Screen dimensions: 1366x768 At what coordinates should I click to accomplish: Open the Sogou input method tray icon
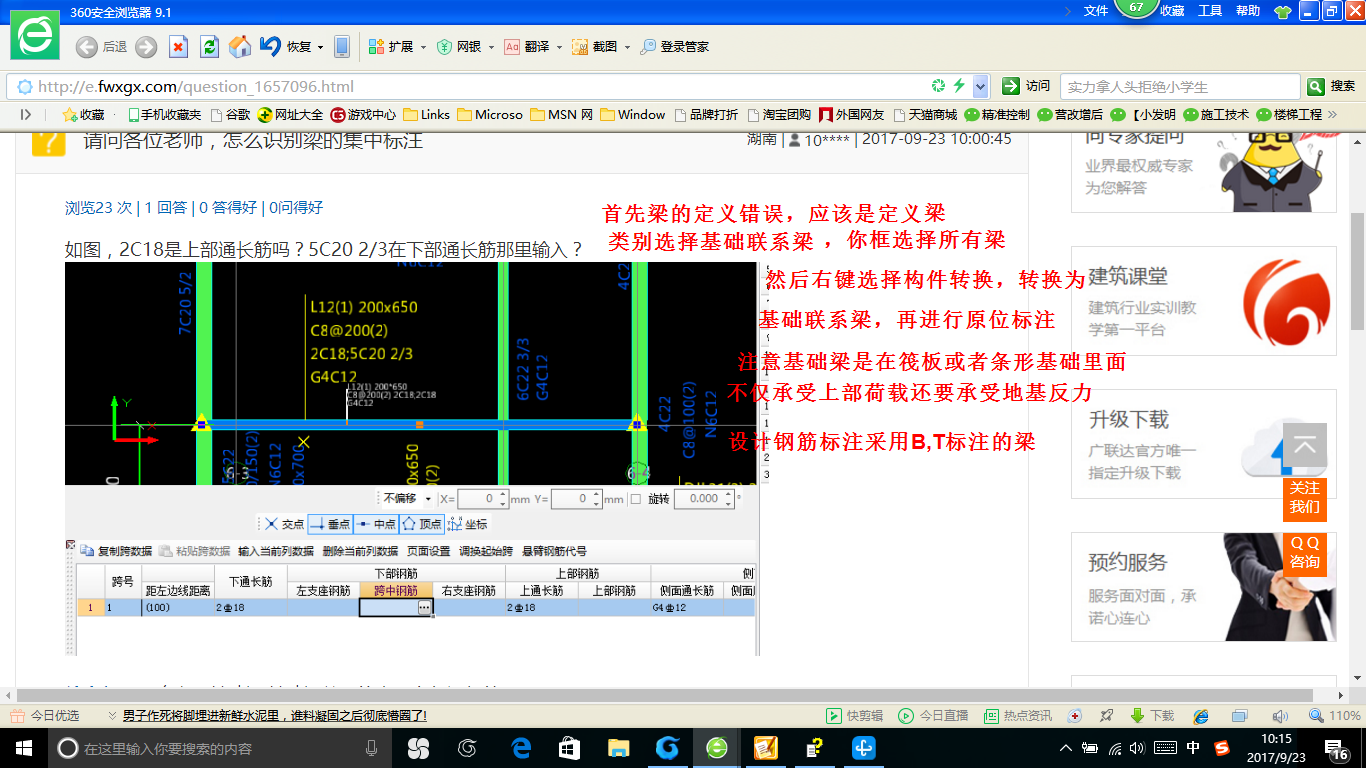pos(1222,748)
